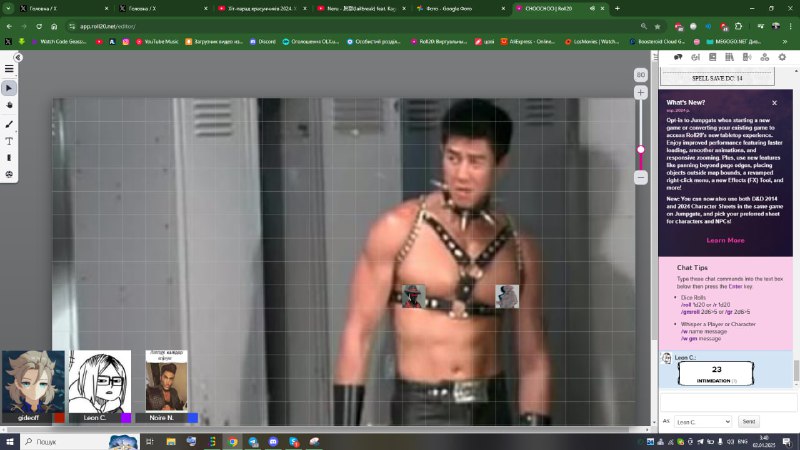Viewport: 800px width, 450px height.
Task: Click Noire N.'s blue color swatch
Action: [193, 418]
